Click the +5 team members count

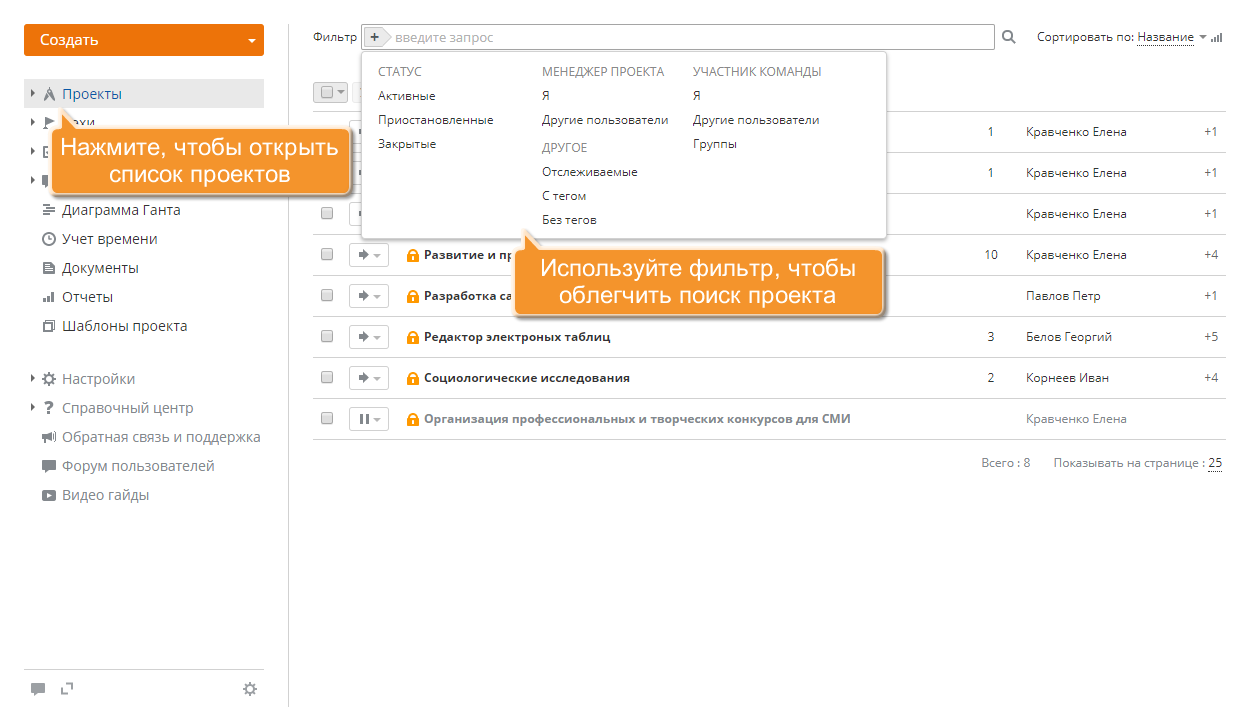1211,337
